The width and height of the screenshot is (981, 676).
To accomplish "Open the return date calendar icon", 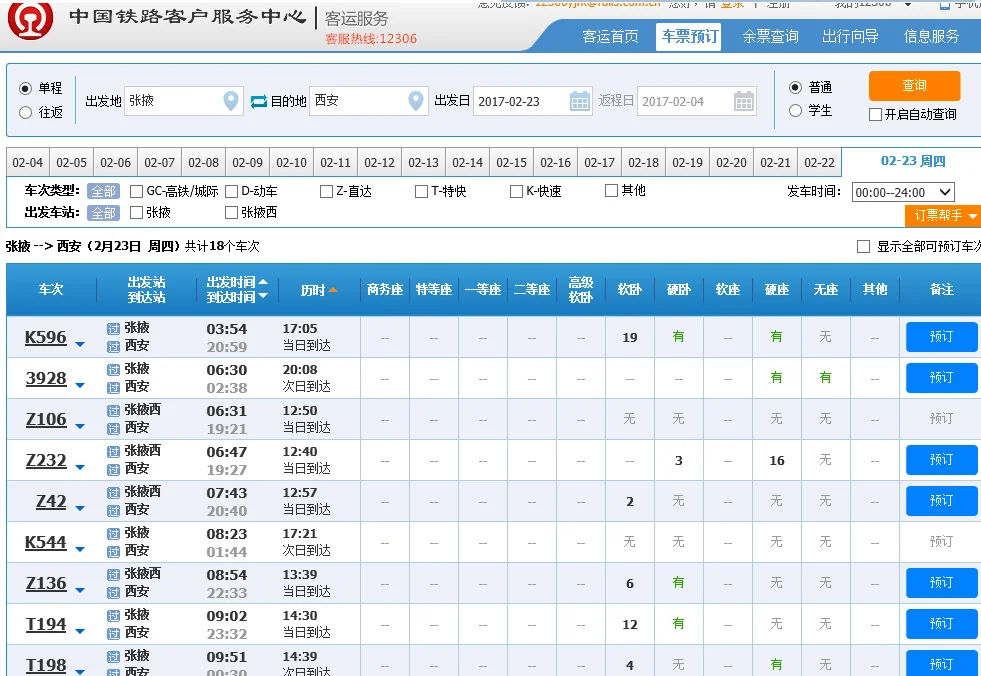I will (x=742, y=101).
